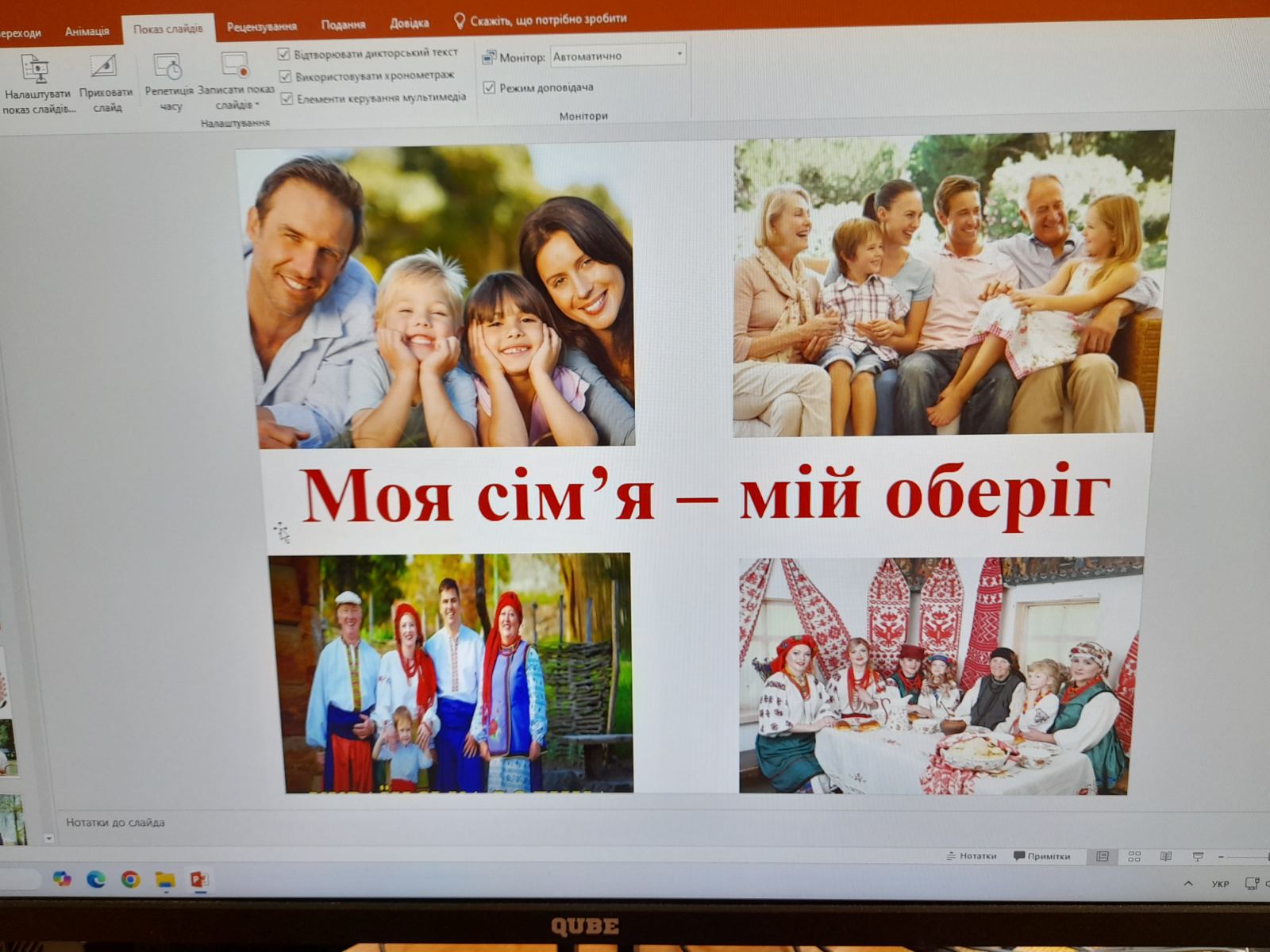Click the Скажіть, що потрібно зробити search box
The image size is (1270, 952).
(x=548, y=19)
